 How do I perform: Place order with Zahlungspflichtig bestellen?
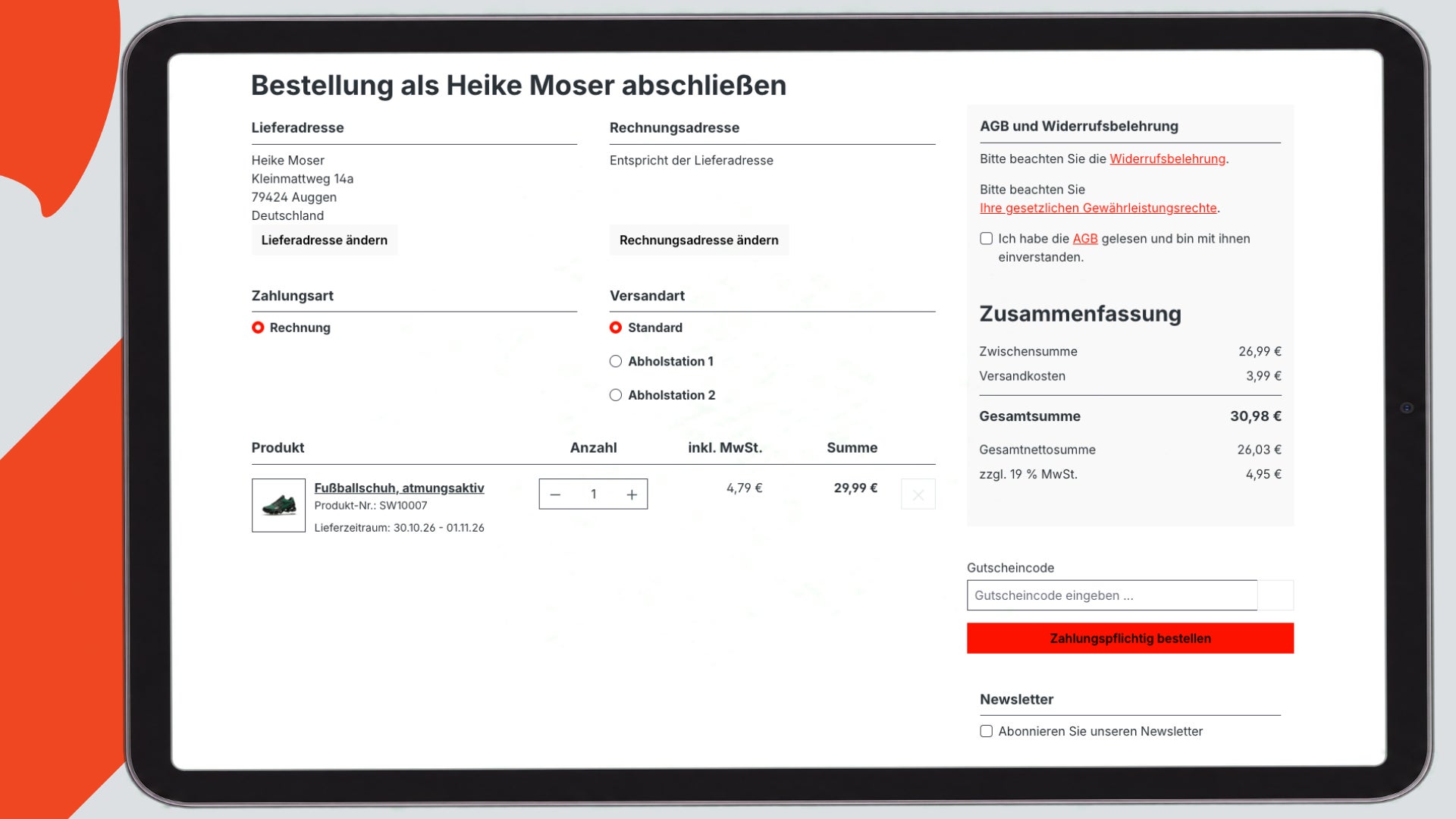click(1130, 639)
